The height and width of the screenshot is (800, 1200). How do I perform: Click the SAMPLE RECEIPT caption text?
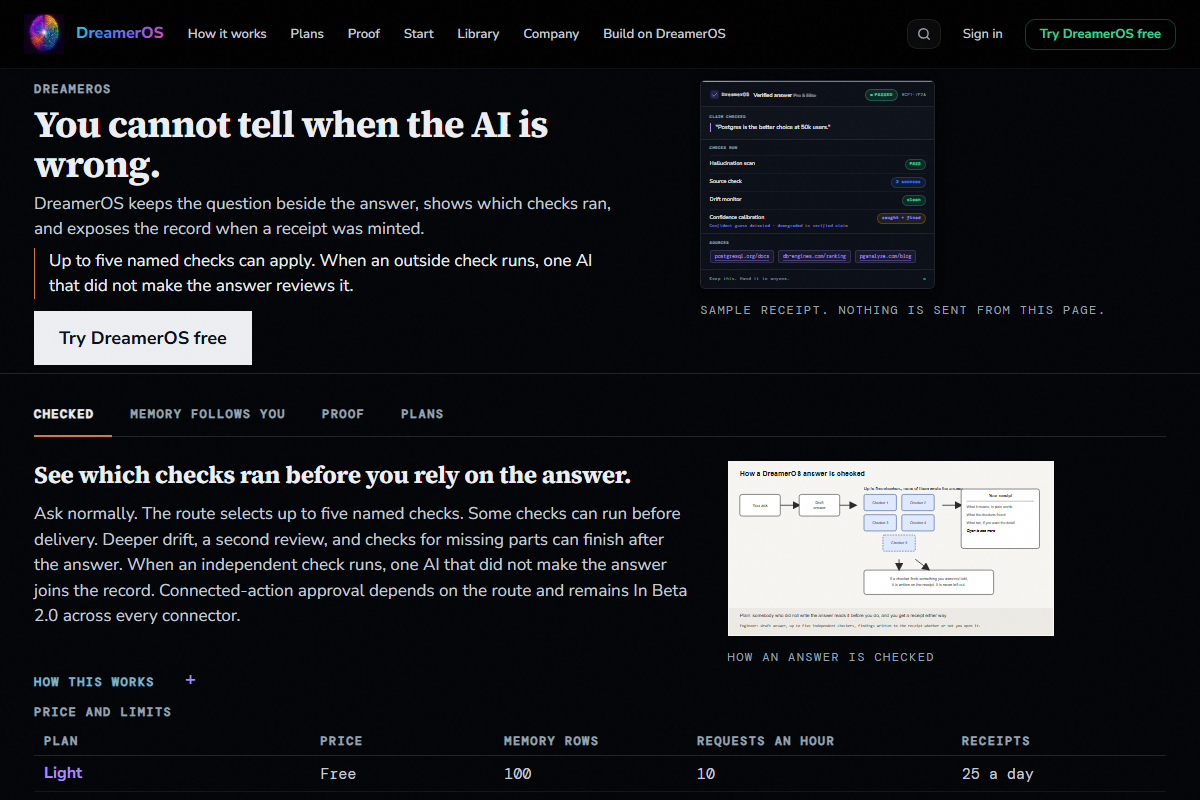click(902, 310)
